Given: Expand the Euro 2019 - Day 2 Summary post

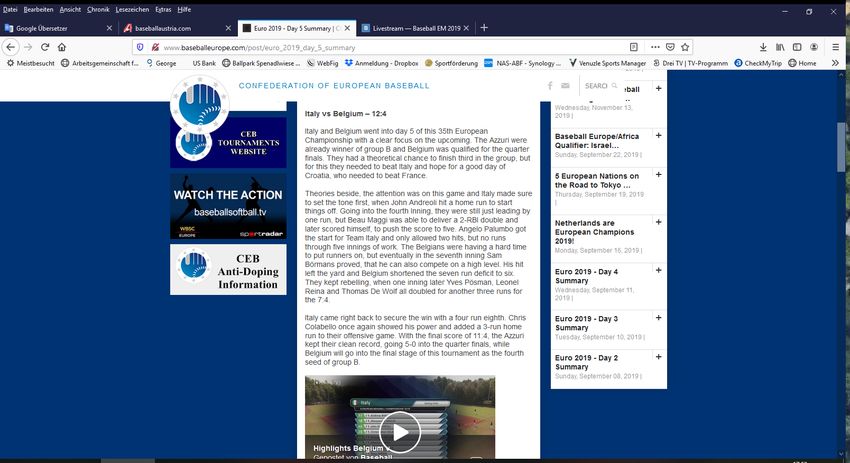Looking at the screenshot, I should click(x=658, y=357).
